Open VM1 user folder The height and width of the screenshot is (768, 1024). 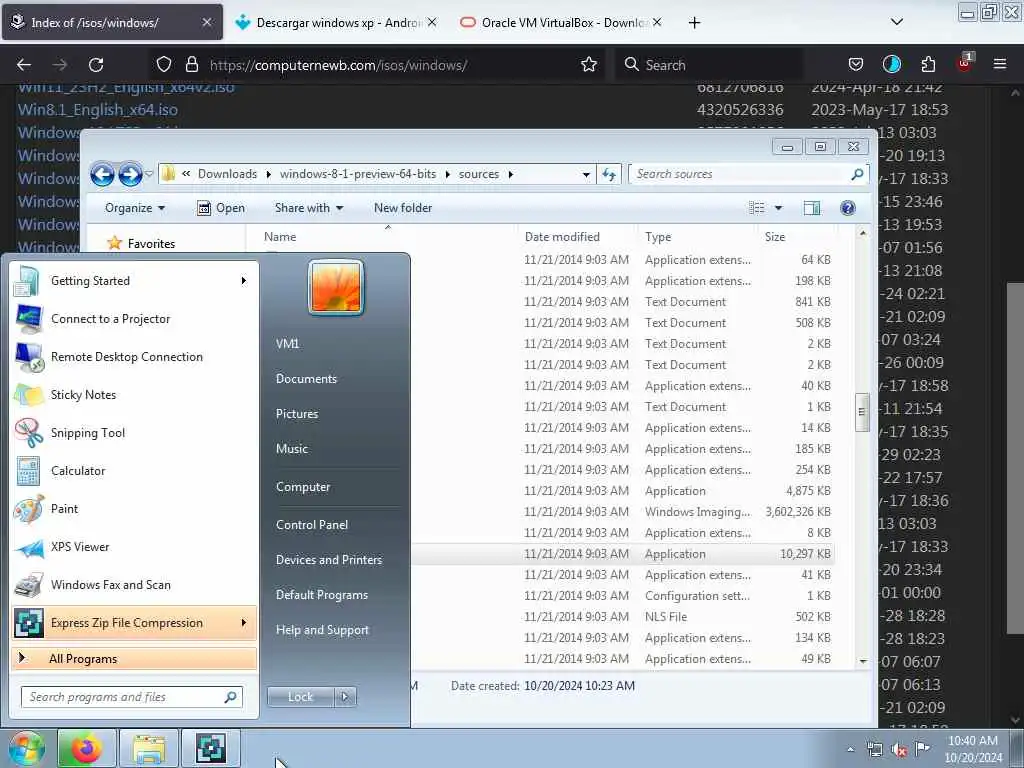[x=287, y=344]
